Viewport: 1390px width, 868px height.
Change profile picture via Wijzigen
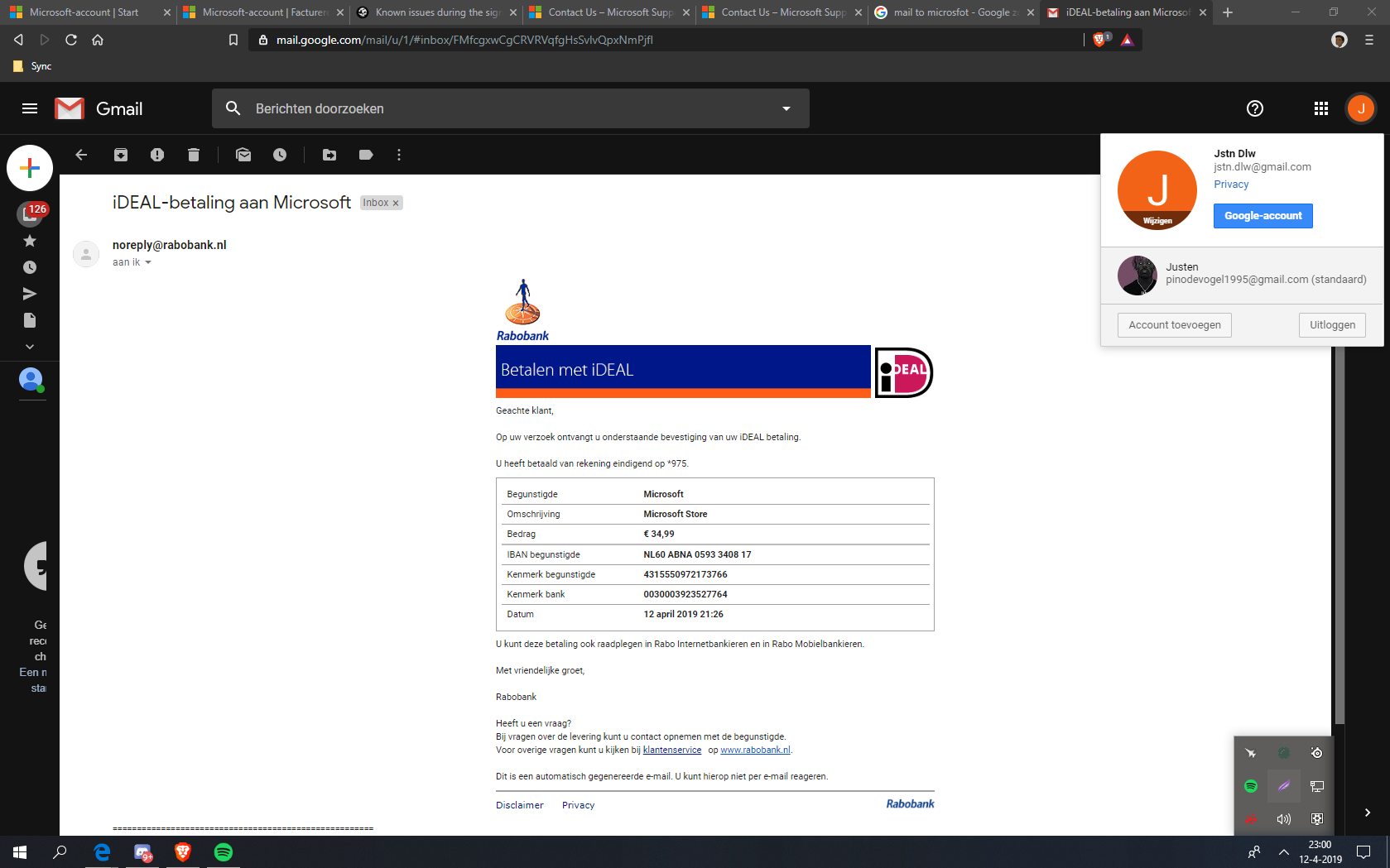click(x=1157, y=221)
